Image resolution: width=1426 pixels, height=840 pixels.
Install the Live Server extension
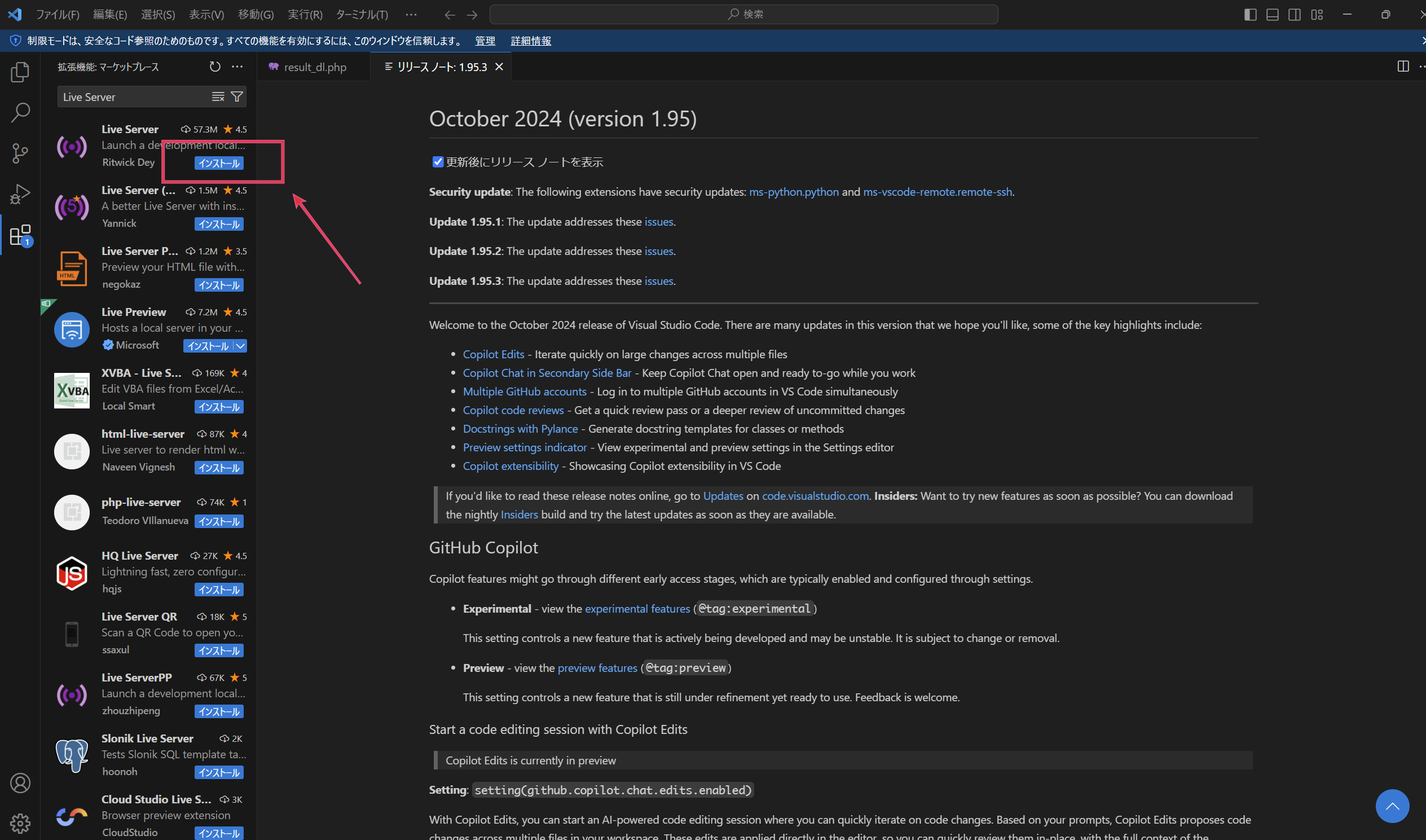(217, 163)
